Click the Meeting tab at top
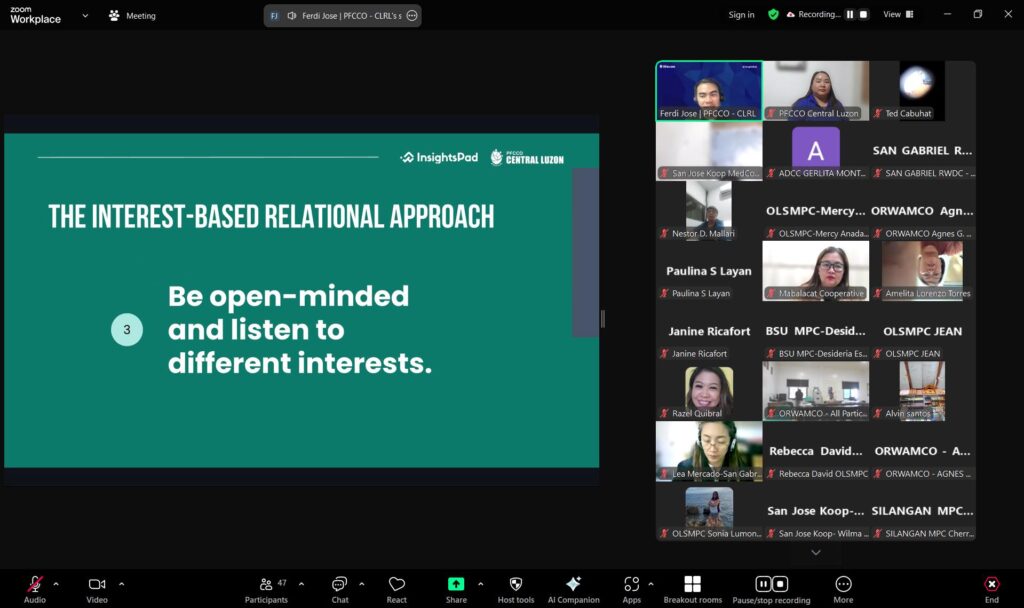1024x608 pixels. (133, 16)
